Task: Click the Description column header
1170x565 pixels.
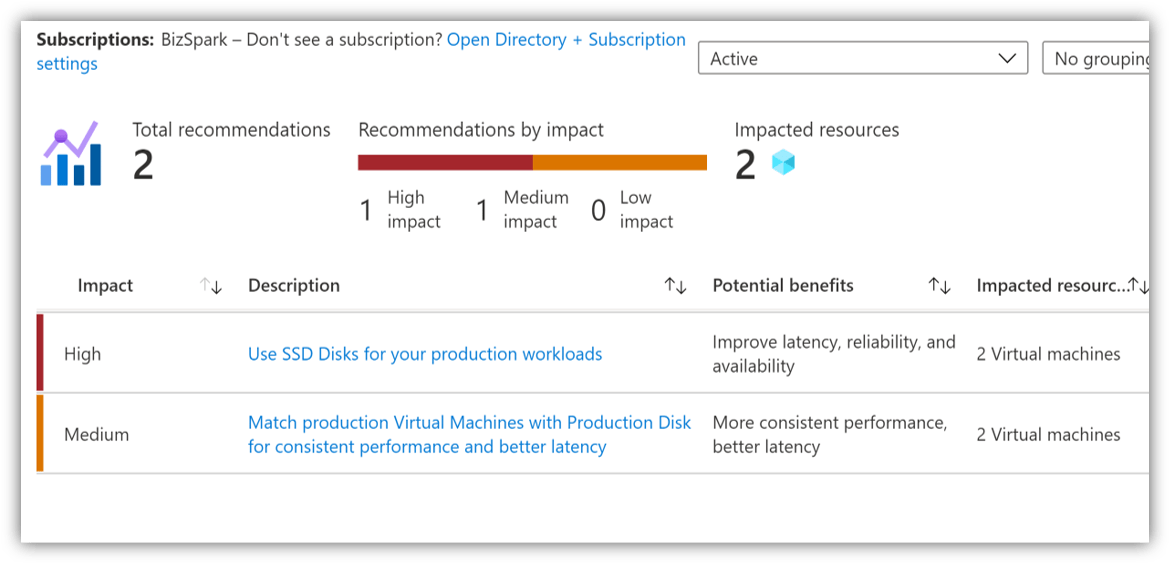Action: 294,286
